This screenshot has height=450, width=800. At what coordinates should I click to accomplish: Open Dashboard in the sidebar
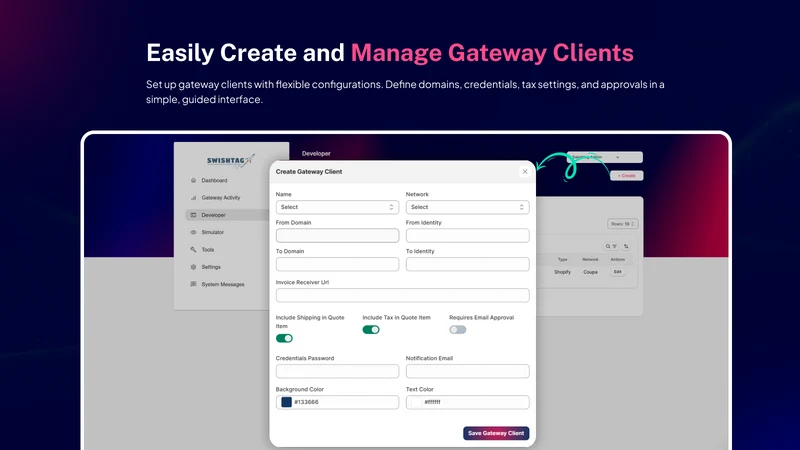[x=214, y=180]
